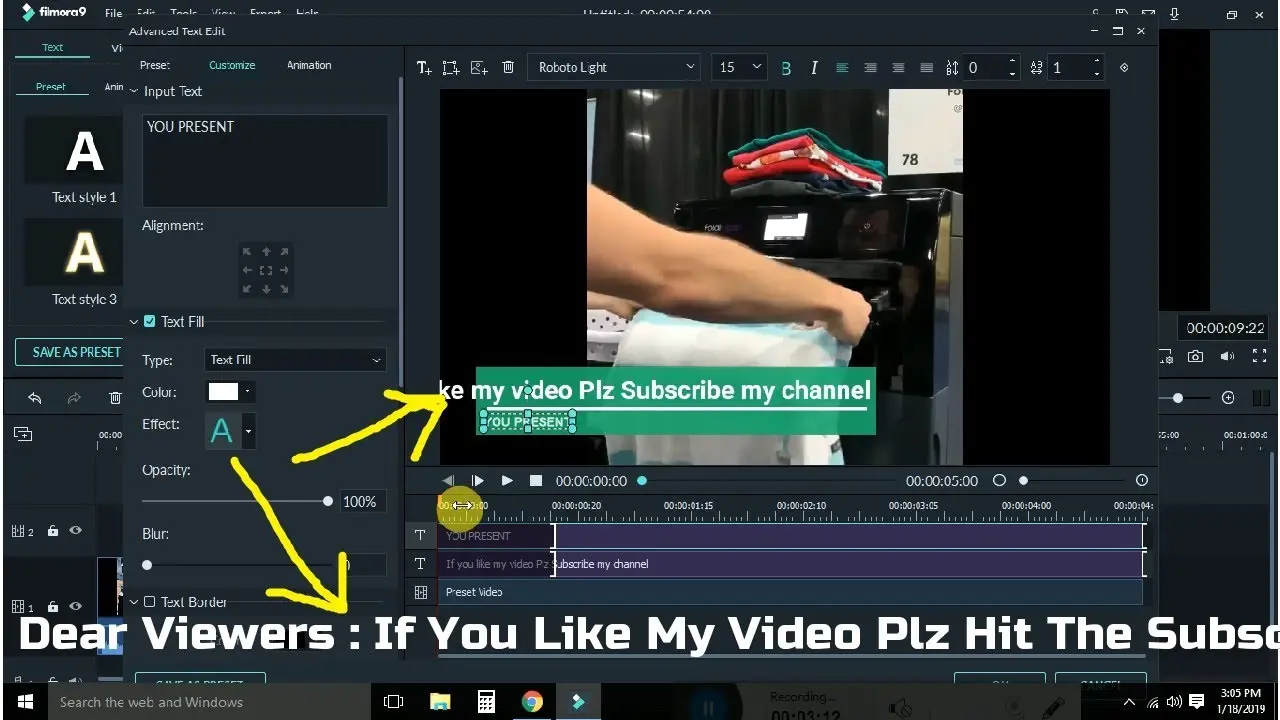Click the add image icon in toolbar

(479, 68)
